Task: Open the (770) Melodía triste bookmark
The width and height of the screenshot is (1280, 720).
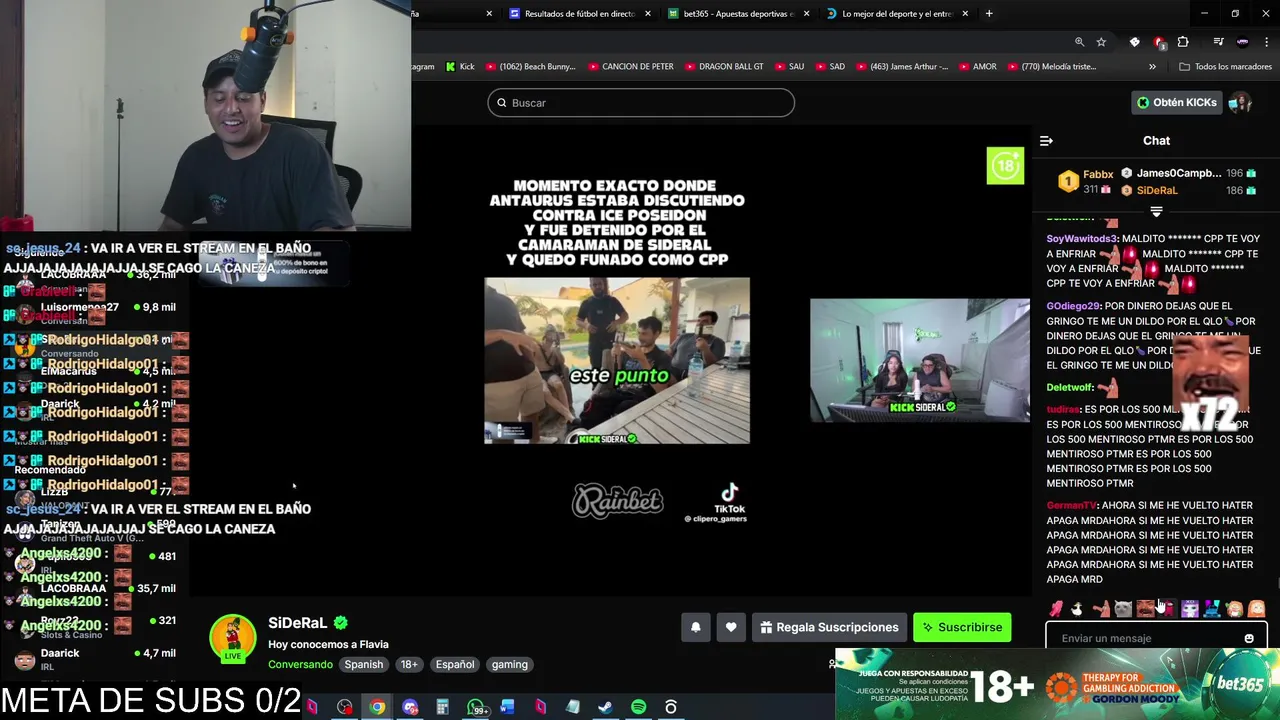Action: [x=1052, y=67]
